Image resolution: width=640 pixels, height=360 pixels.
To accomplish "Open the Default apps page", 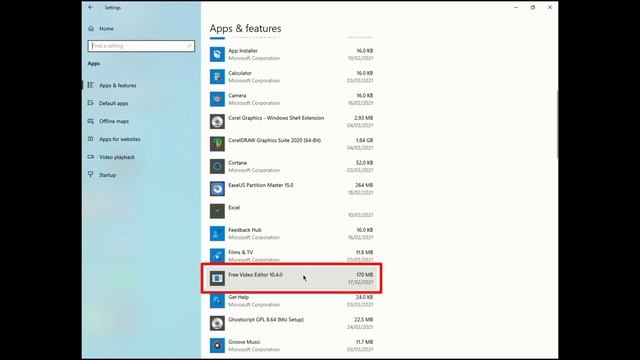I will 113,103.
